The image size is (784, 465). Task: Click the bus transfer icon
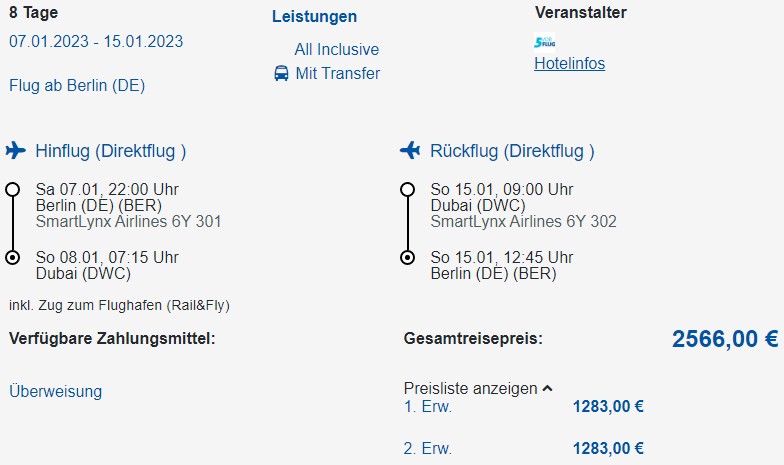[x=281, y=74]
